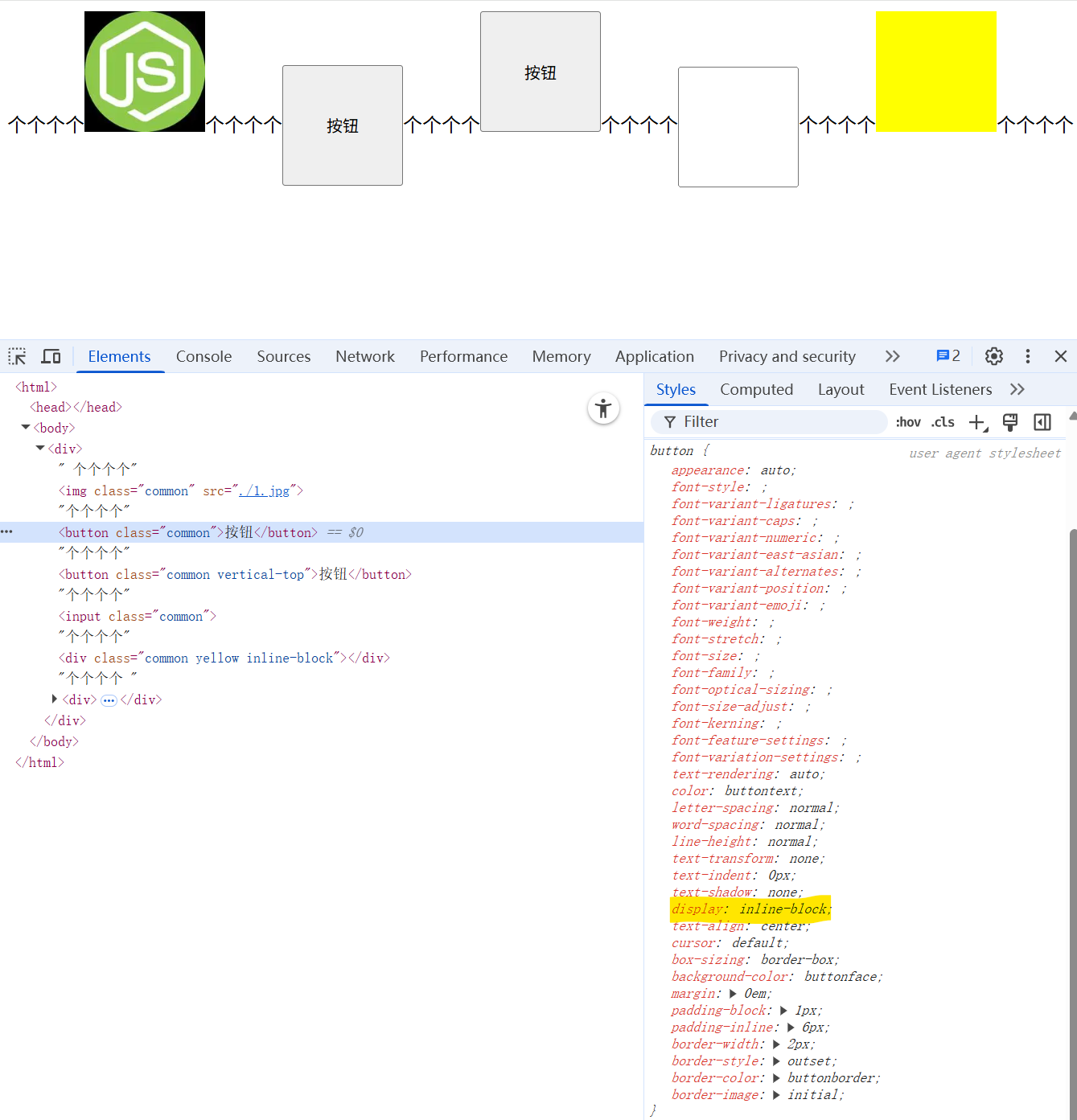This screenshot has height=1120, width=1077.
Task: Expand the border-width property triangle
Action: pyautogui.click(x=776, y=1044)
